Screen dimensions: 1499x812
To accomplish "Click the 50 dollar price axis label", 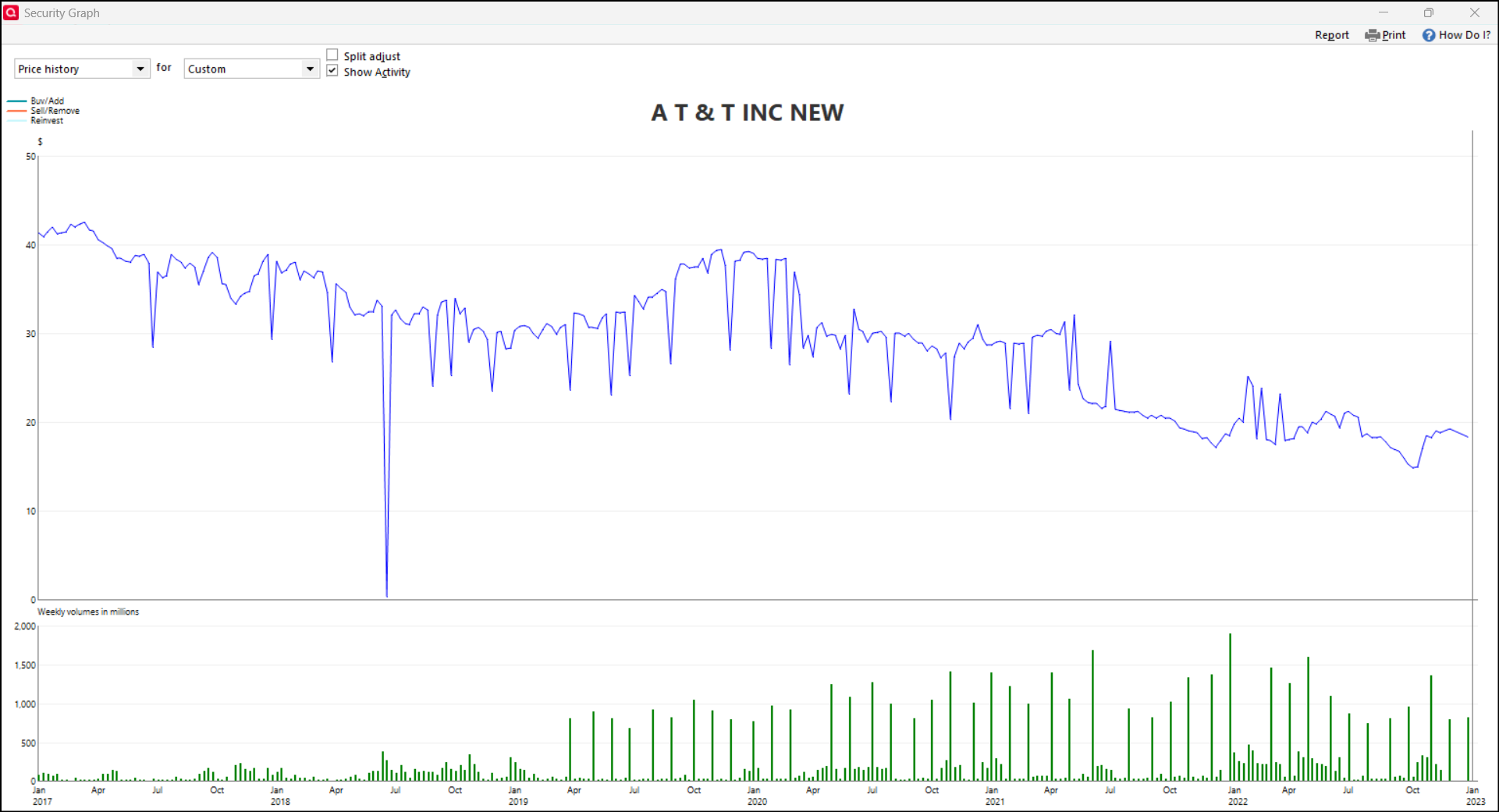I will [30, 157].
